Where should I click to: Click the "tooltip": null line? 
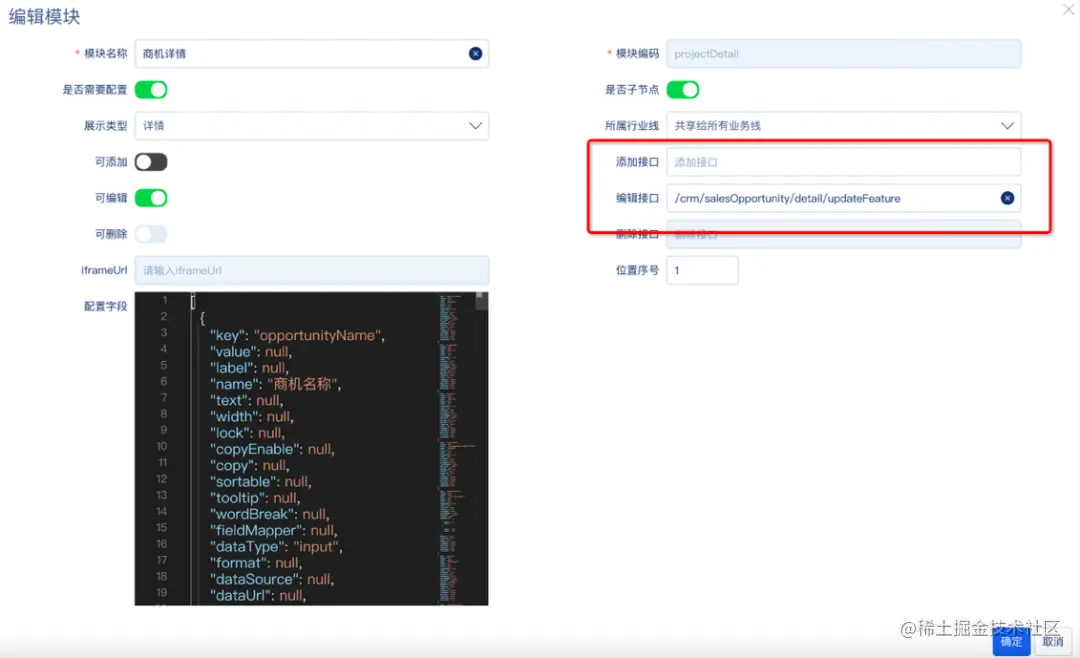coord(255,498)
